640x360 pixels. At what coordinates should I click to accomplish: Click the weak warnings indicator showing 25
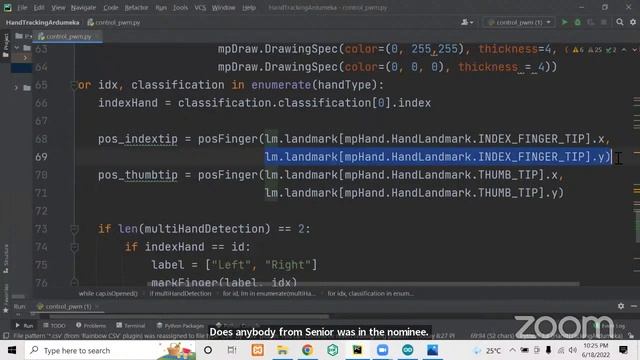click(595, 50)
